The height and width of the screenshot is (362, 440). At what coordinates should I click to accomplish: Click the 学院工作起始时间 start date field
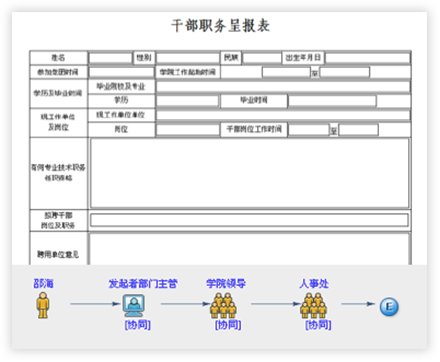[x=286, y=72]
